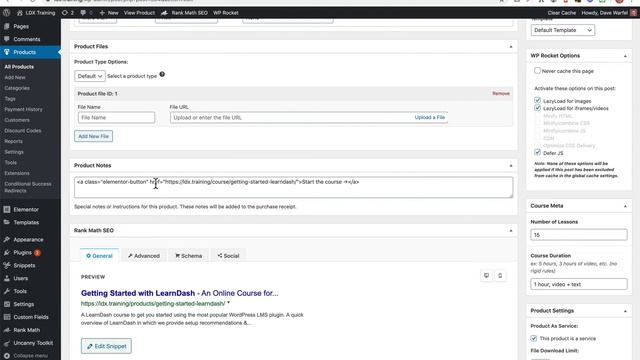This screenshot has height=360, width=640.
Task: Open the General Rank Math tab
Action: [x=99, y=256]
